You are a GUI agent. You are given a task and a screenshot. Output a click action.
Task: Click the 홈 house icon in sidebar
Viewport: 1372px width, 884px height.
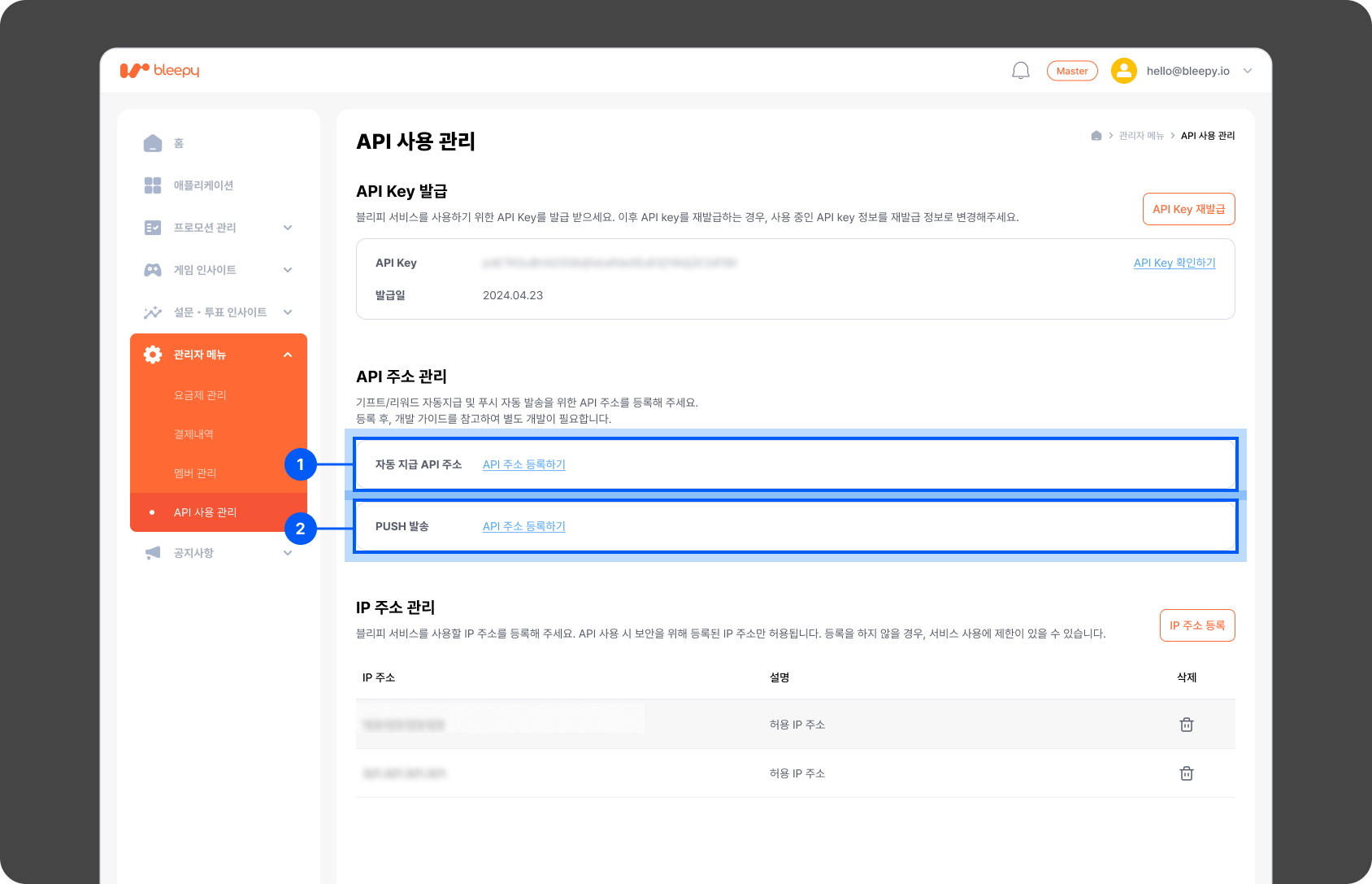coord(153,143)
